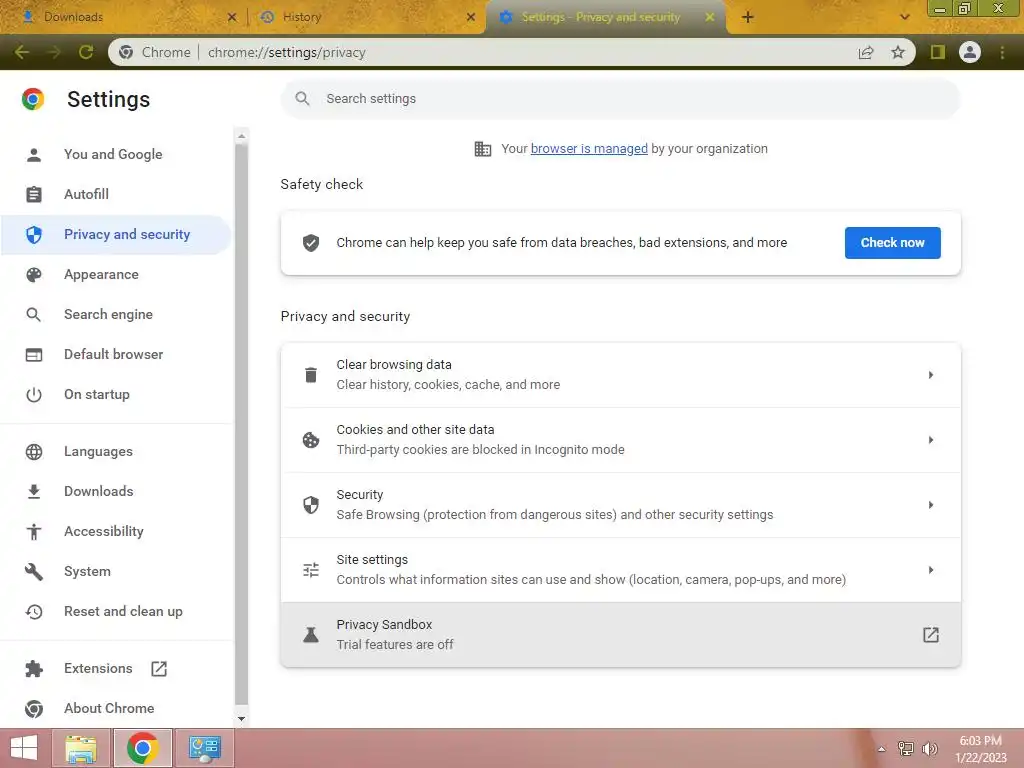The image size is (1024, 768).
Task: Open the Privacy Sandbox row
Action: [620, 635]
